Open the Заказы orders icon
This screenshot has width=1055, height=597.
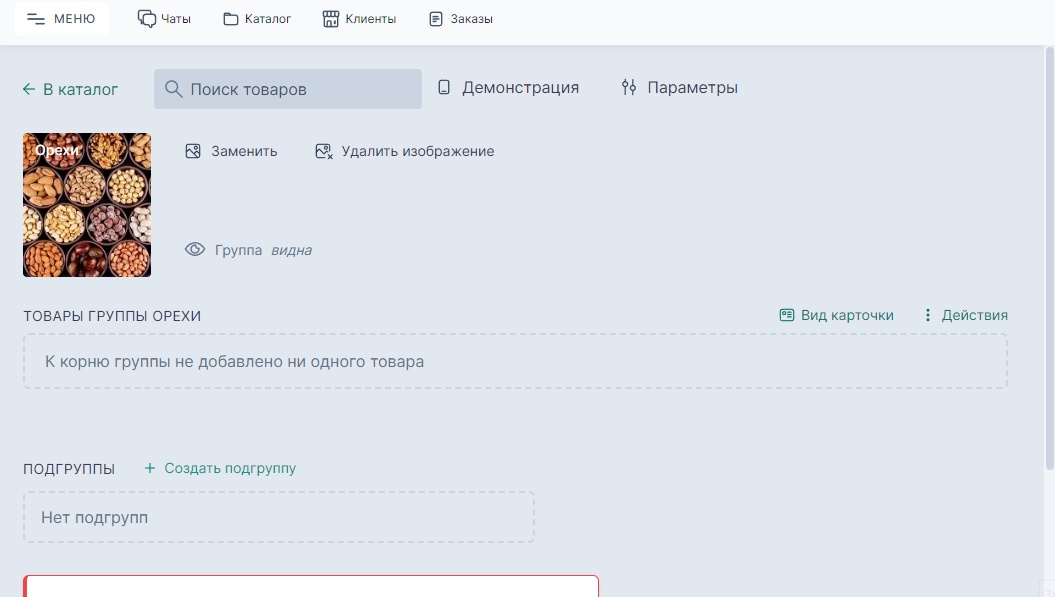[x=433, y=17]
